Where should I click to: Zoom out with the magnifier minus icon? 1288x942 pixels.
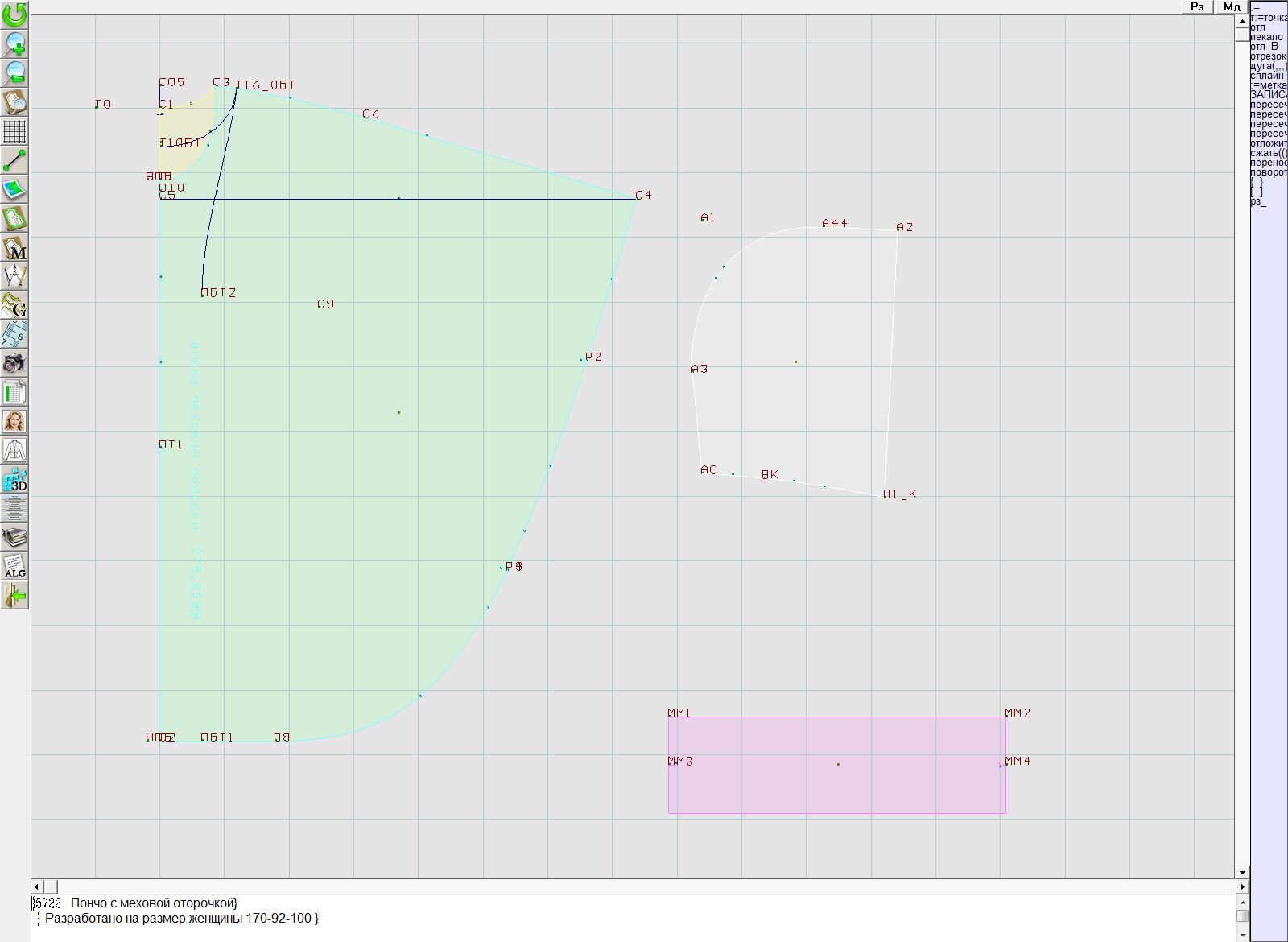point(14,72)
